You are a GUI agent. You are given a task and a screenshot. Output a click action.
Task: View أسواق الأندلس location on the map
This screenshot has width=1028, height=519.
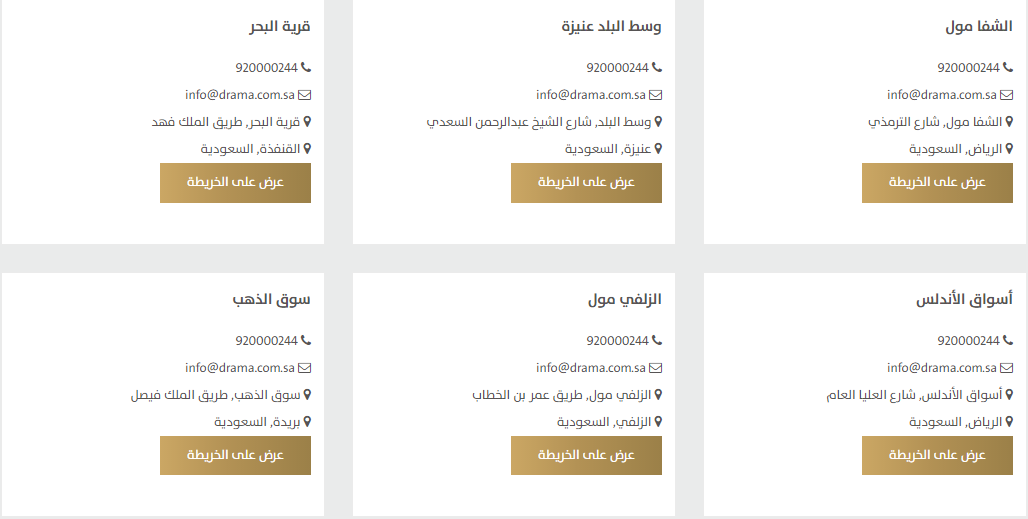[x=937, y=455]
